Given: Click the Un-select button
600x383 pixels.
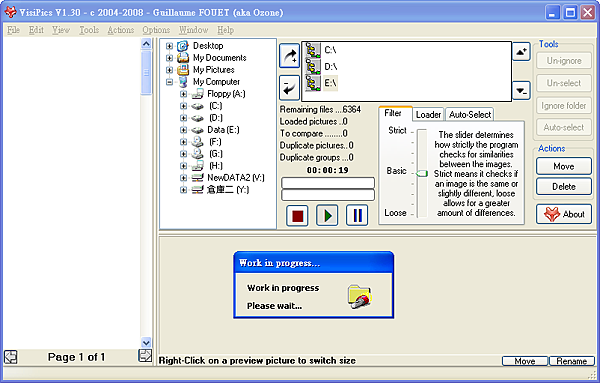Looking at the screenshot, I should coord(564,83).
